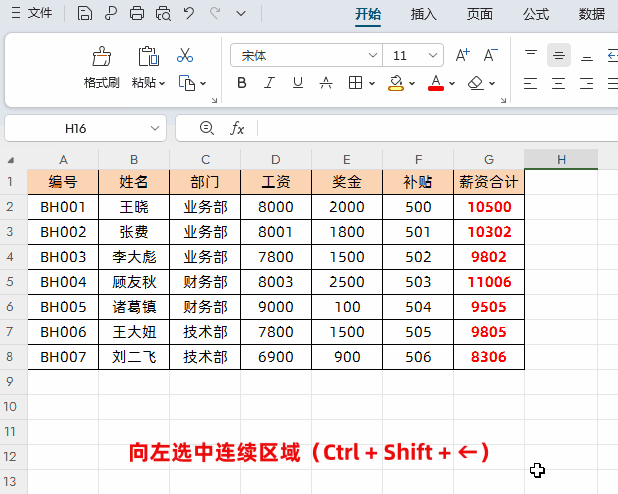Increase font size with A+ icon
The width and height of the screenshot is (618, 494).
pos(462,55)
